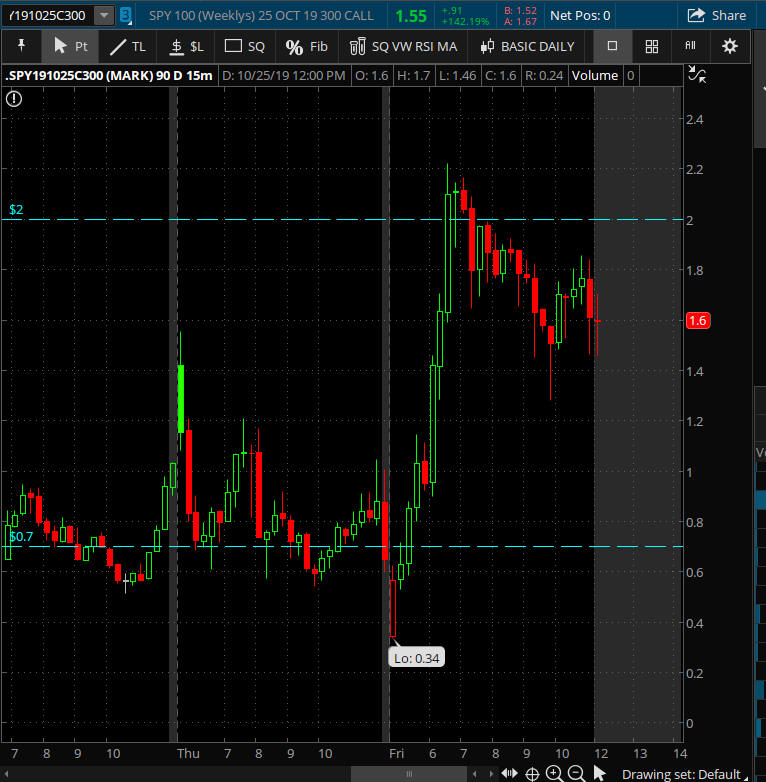Select the Pt pointer tool
Screen dimensions: 766x782
(x=70, y=46)
